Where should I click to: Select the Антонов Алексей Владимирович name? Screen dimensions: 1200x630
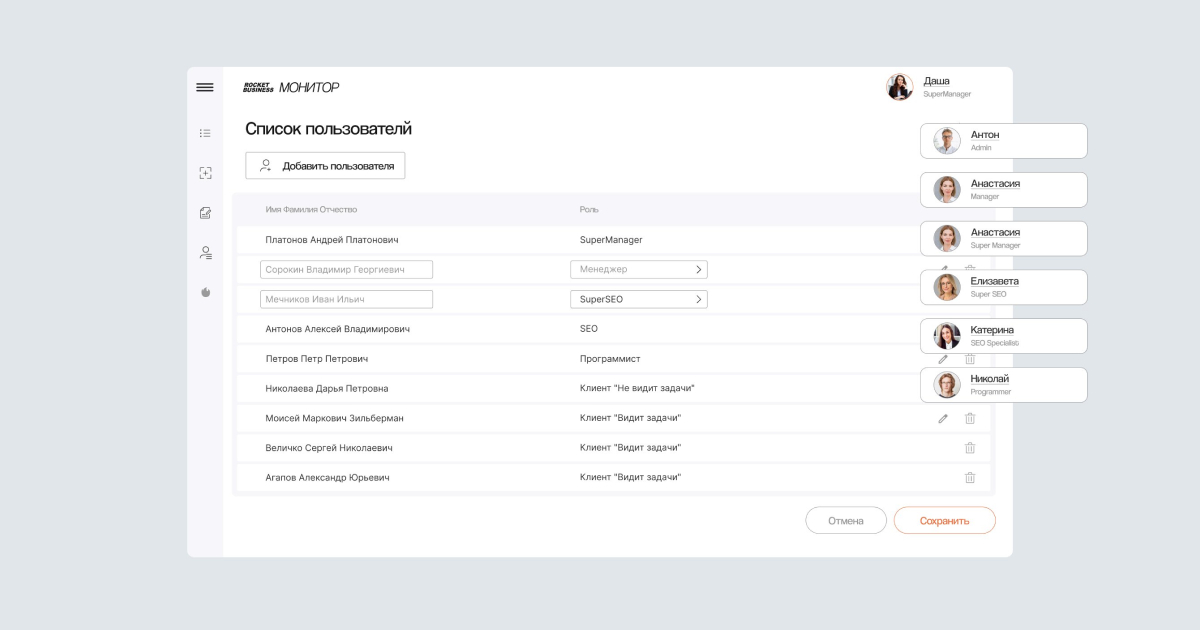[x=338, y=329]
